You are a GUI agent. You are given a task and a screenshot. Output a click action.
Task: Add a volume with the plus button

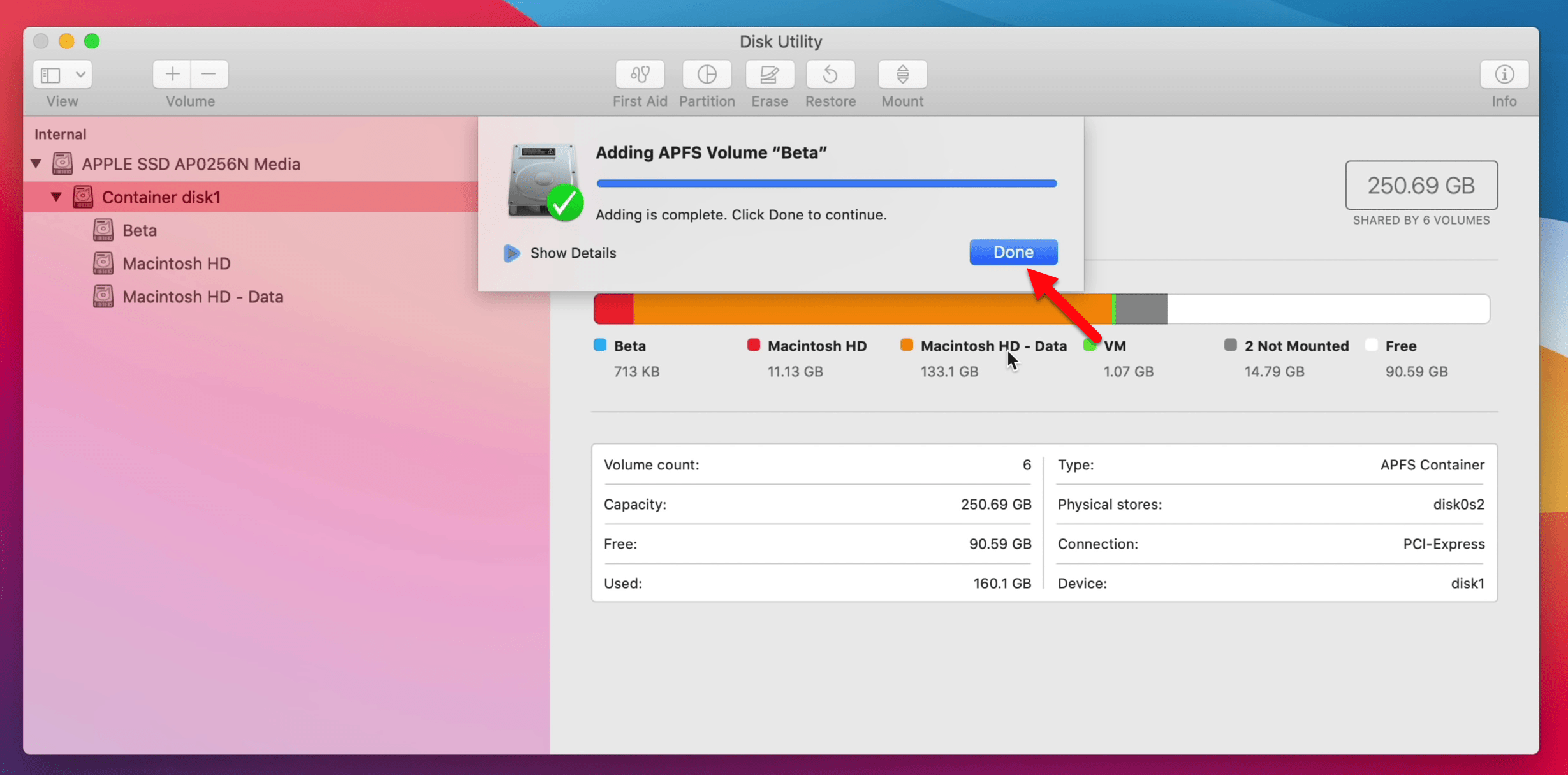pos(172,74)
